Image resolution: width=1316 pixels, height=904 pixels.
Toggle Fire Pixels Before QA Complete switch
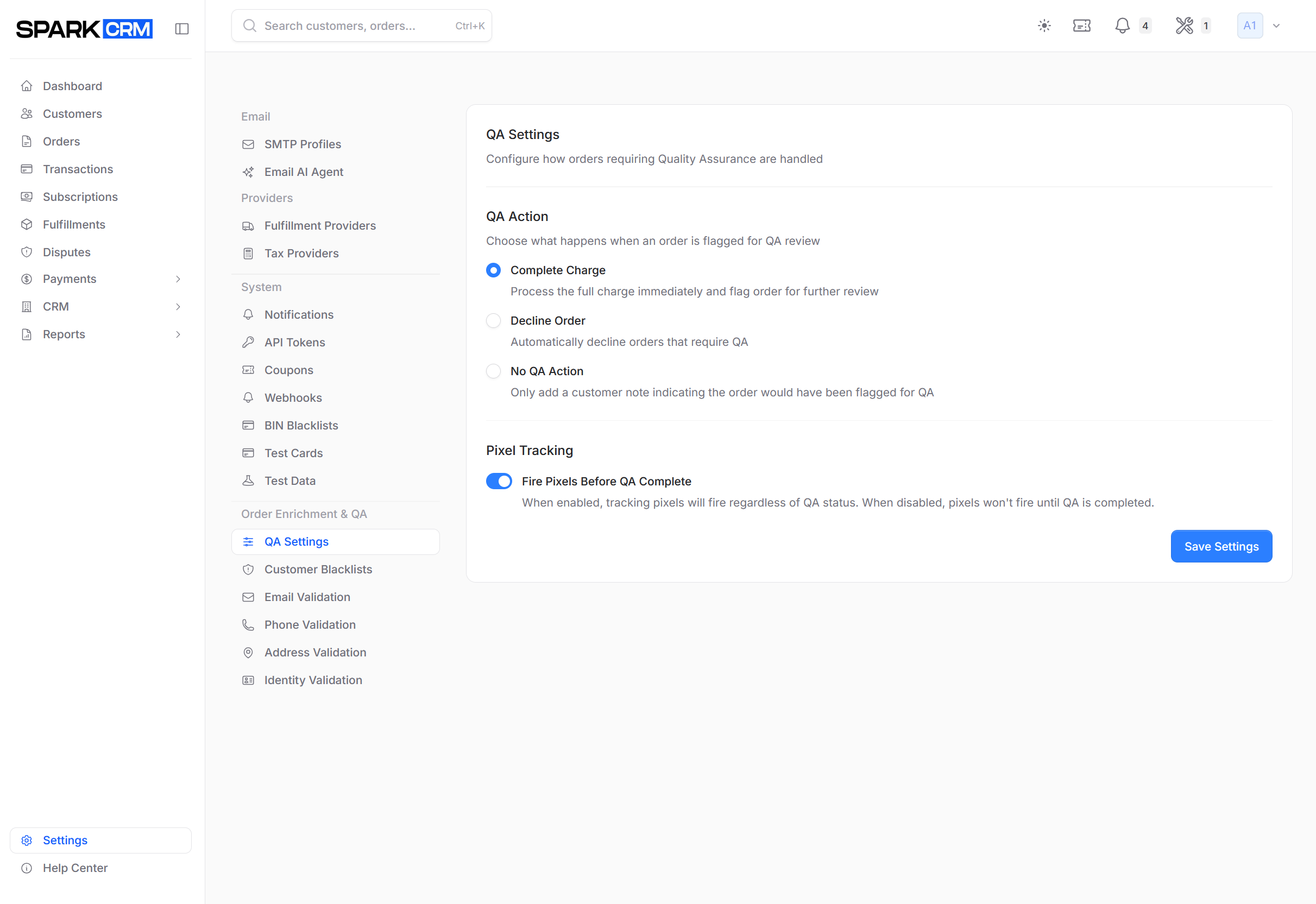pos(499,481)
